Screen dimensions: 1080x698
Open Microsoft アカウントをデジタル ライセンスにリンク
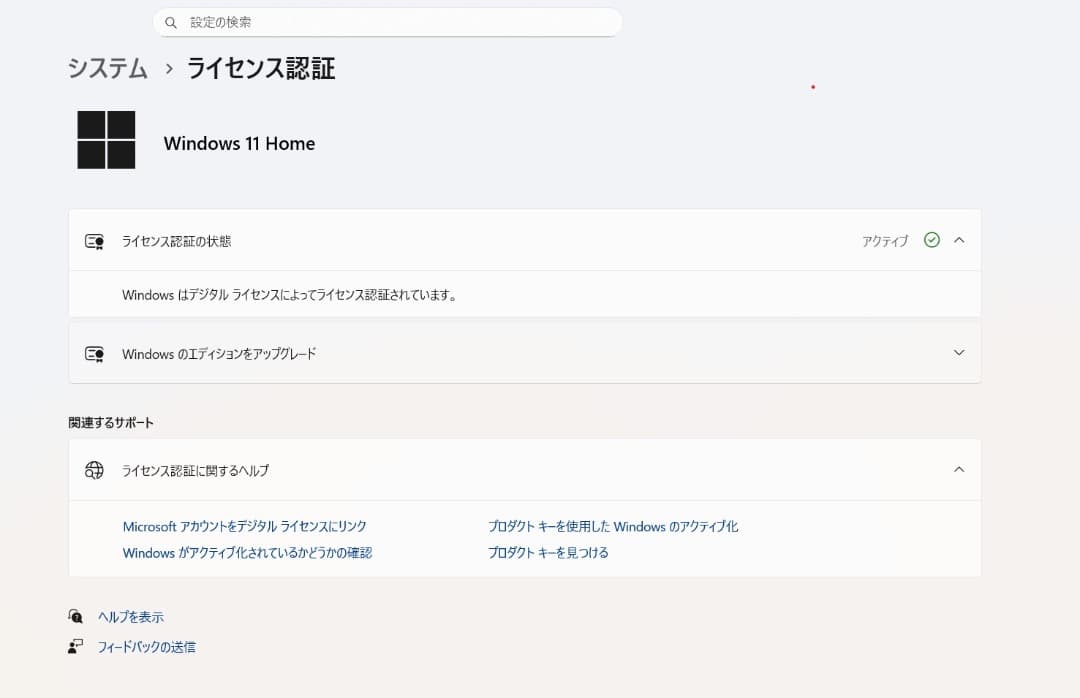click(243, 526)
